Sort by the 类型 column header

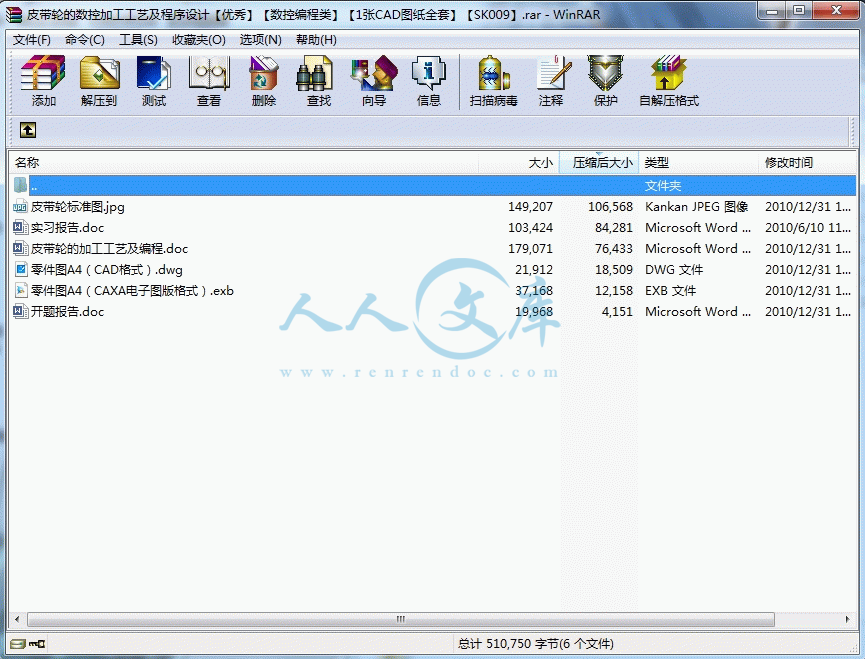click(698, 163)
